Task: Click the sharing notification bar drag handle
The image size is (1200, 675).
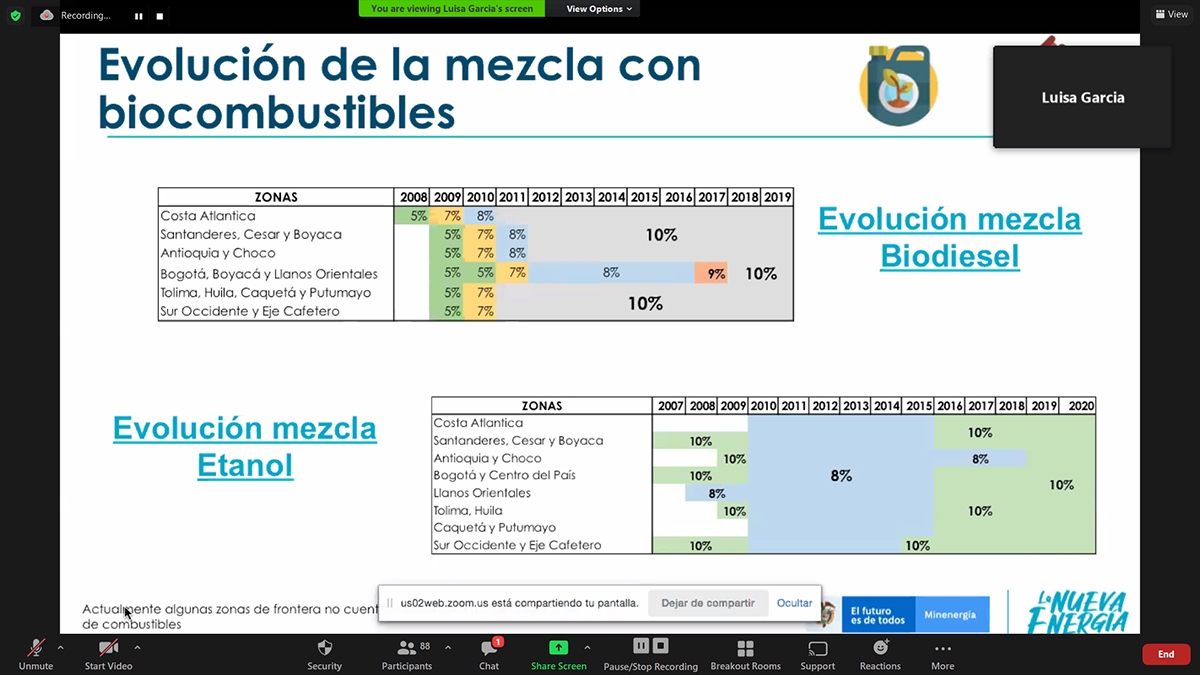Action: coord(389,604)
